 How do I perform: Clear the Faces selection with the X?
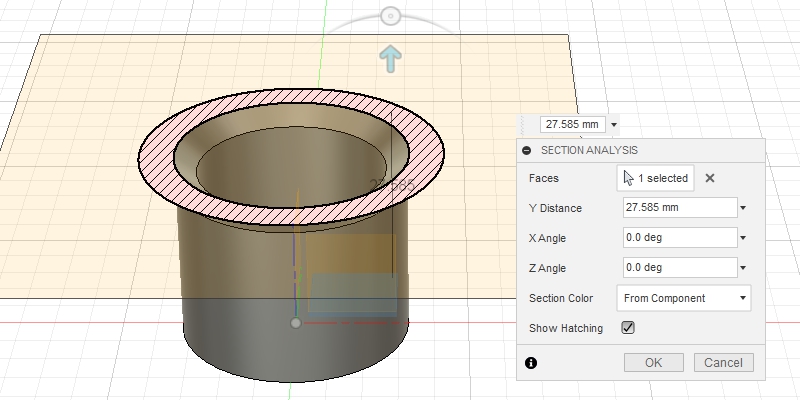pyautogui.click(x=710, y=178)
